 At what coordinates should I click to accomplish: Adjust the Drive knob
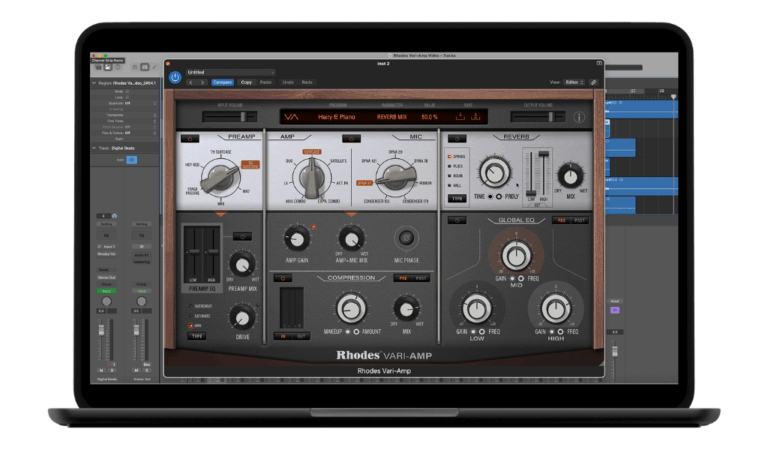(242, 317)
